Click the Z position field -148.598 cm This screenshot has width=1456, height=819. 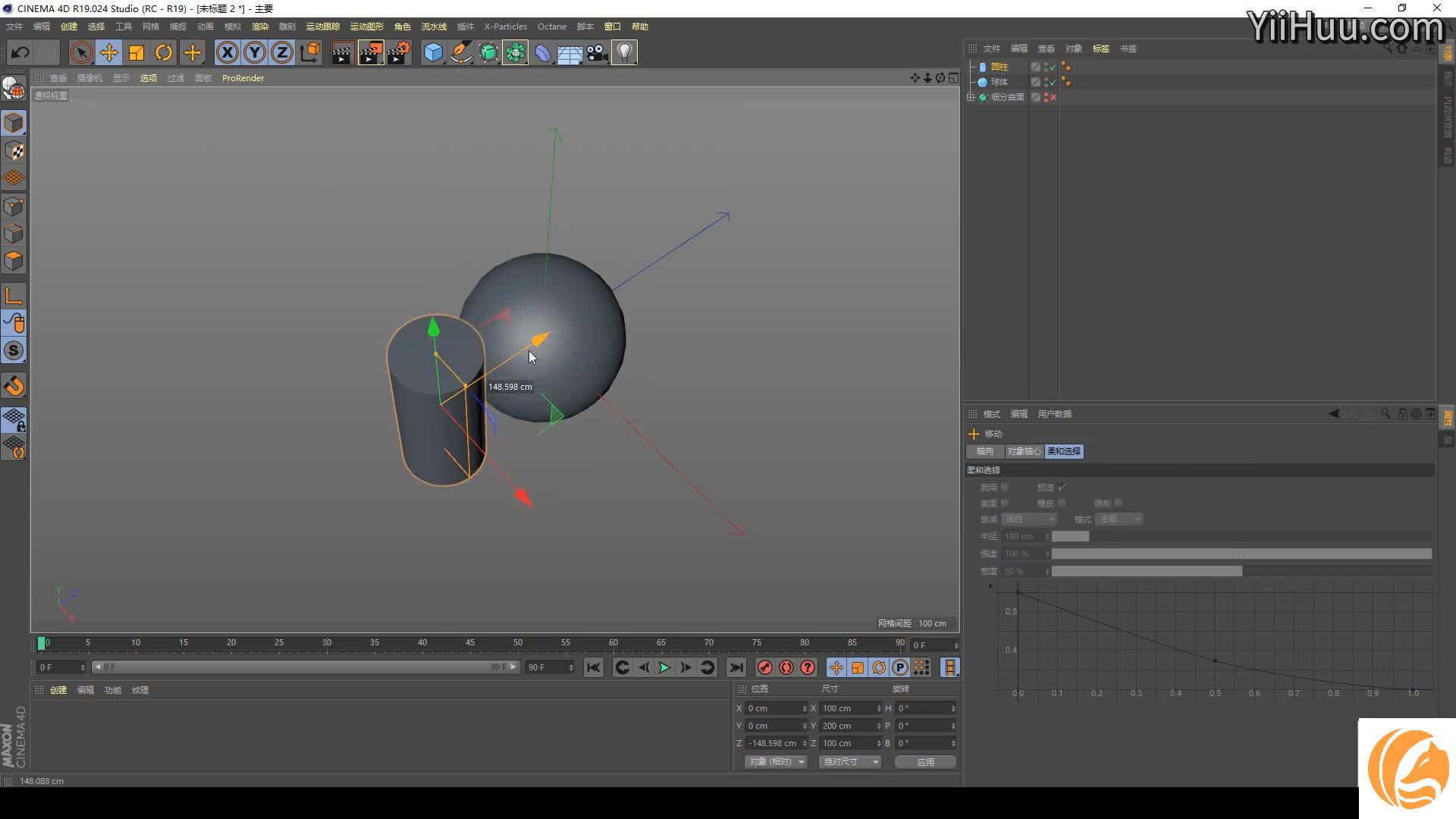point(777,743)
